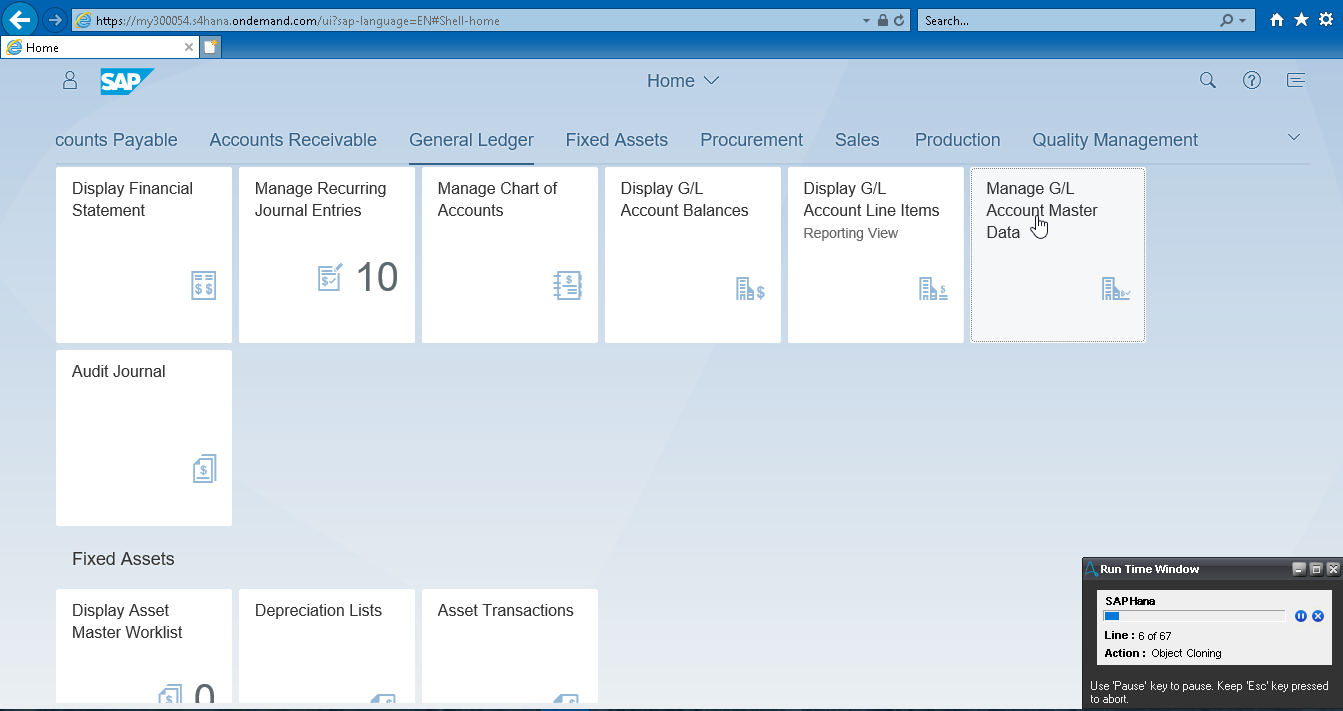Image resolution: width=1343 pixels, height=711 pixels.
Task: Click the browser back arrow button
Action: 20,20
